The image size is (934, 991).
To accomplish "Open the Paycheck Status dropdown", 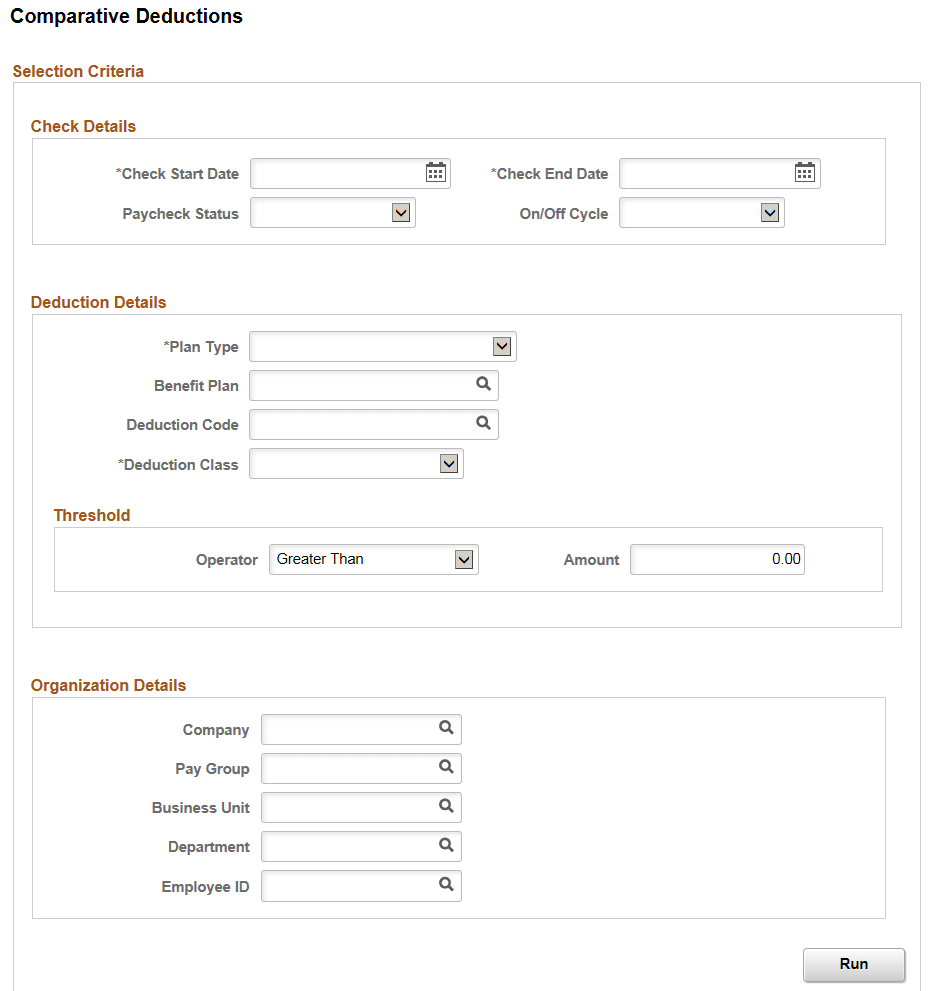I will (400, 212).
